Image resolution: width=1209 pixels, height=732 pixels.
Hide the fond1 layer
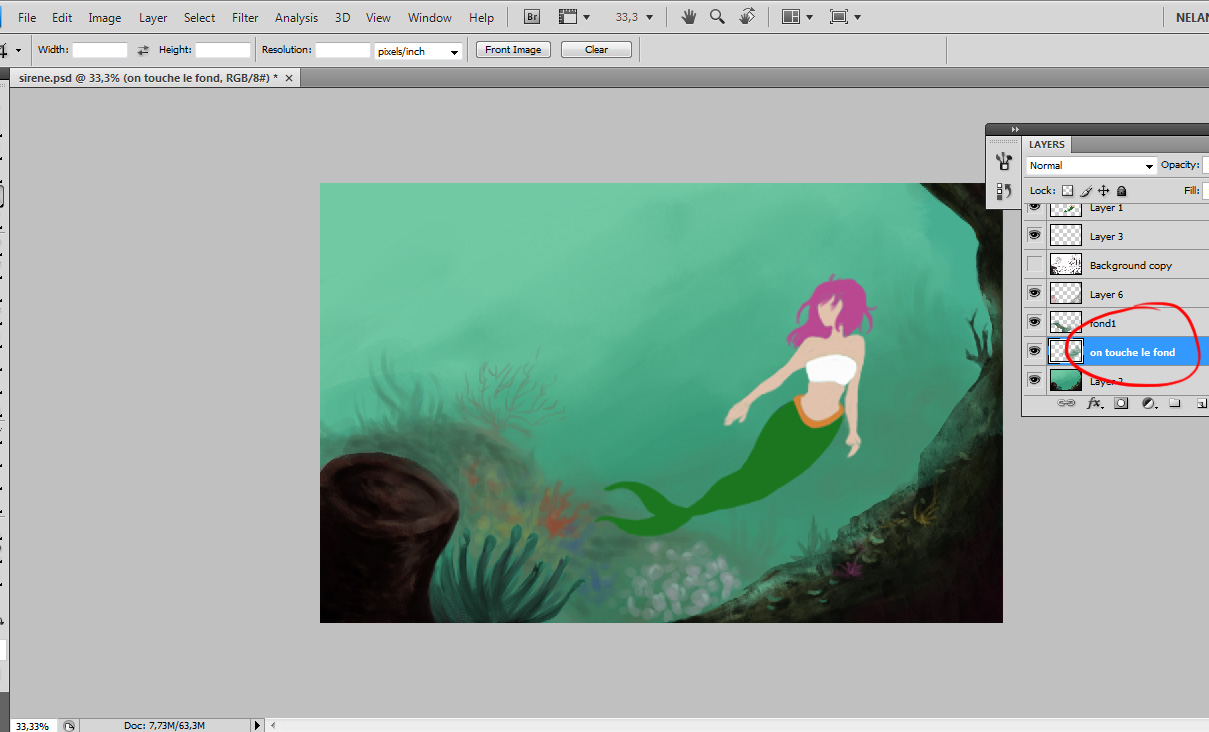coord(1034,322)
